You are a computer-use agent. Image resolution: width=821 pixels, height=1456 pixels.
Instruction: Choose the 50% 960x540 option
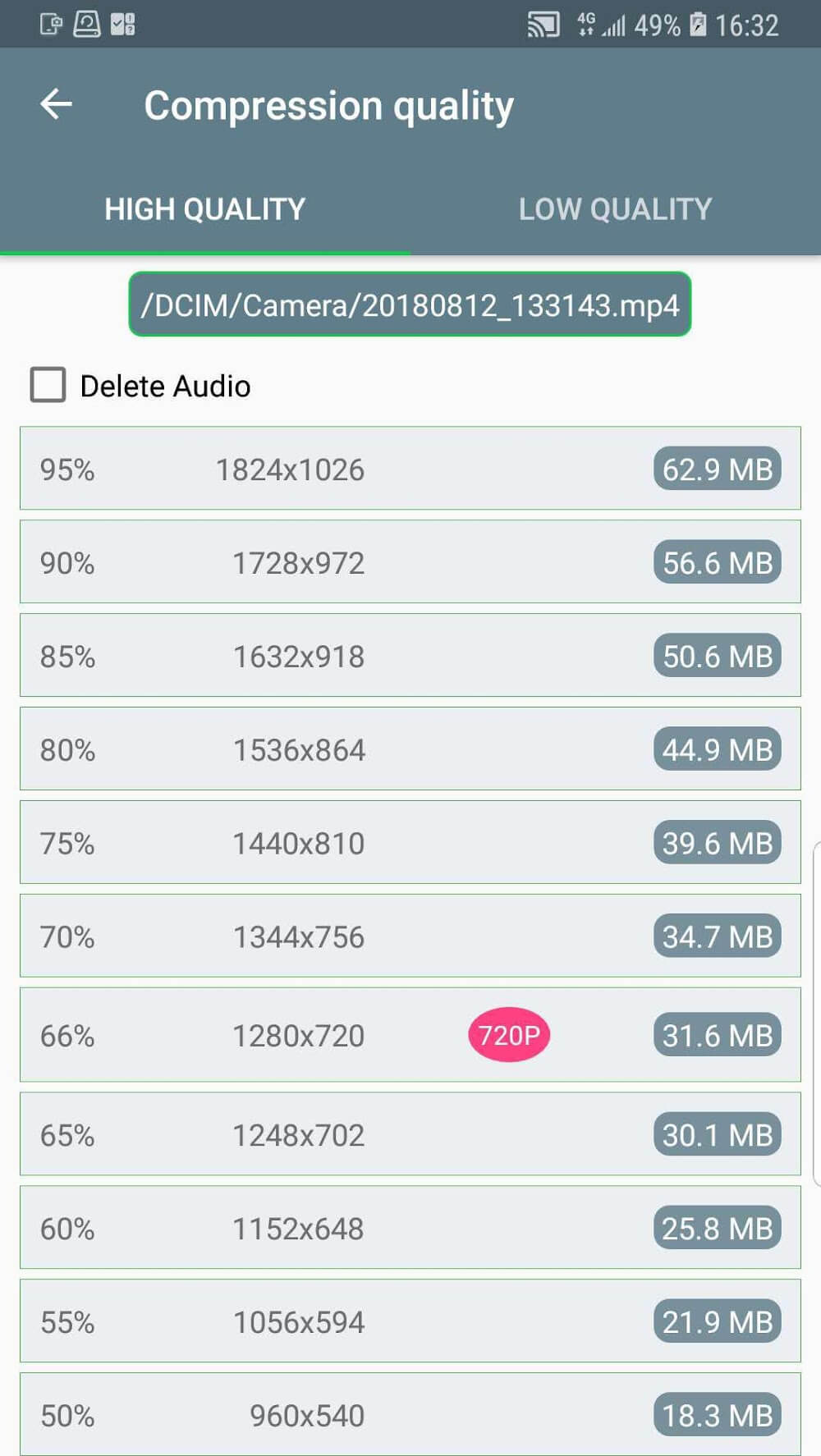point(410,1414)
